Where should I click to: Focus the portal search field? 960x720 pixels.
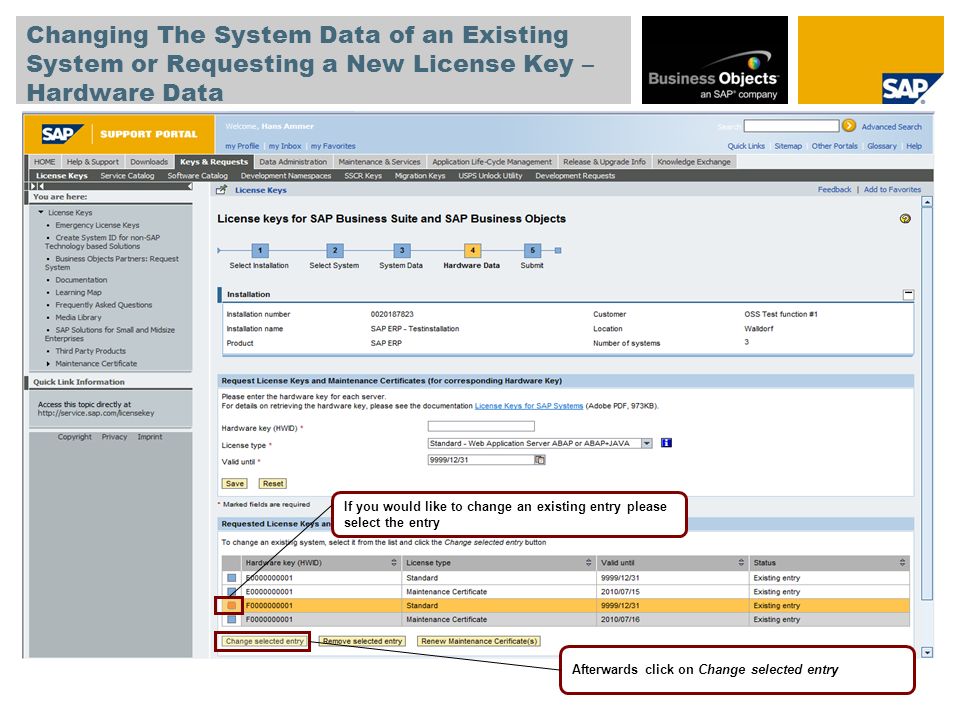pos(791,126)
